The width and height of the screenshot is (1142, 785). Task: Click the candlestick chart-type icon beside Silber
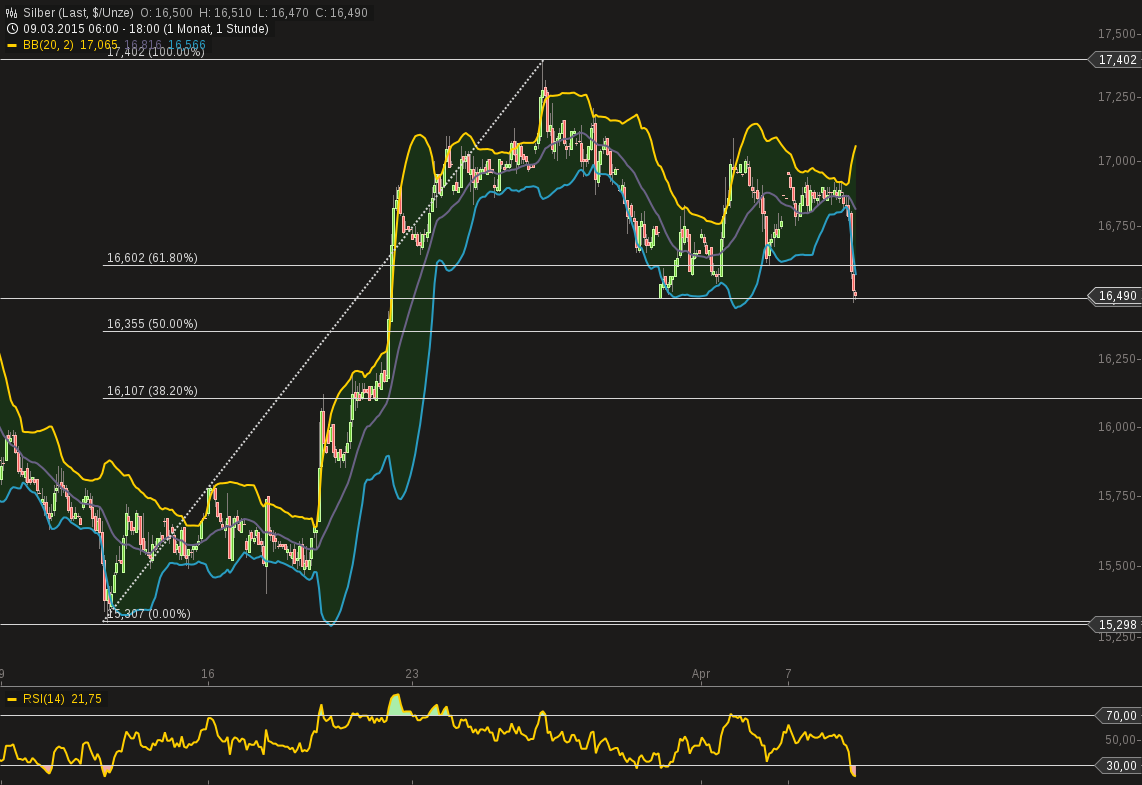pyautogui.click(x=11, y=13)
